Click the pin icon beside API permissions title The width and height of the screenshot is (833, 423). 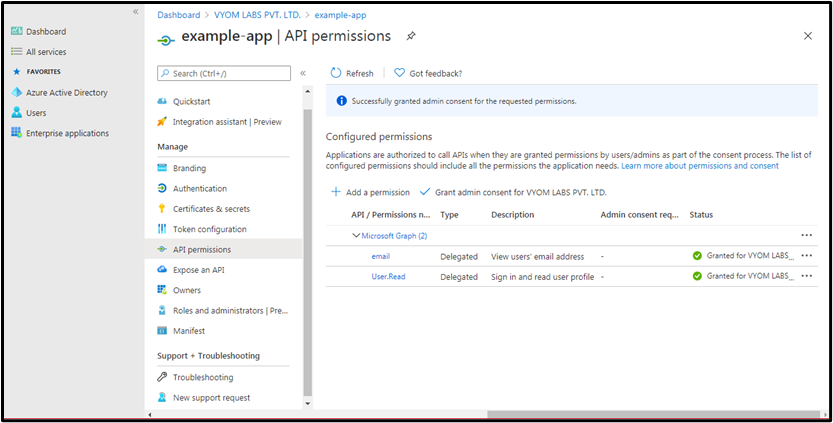point(410,36)
